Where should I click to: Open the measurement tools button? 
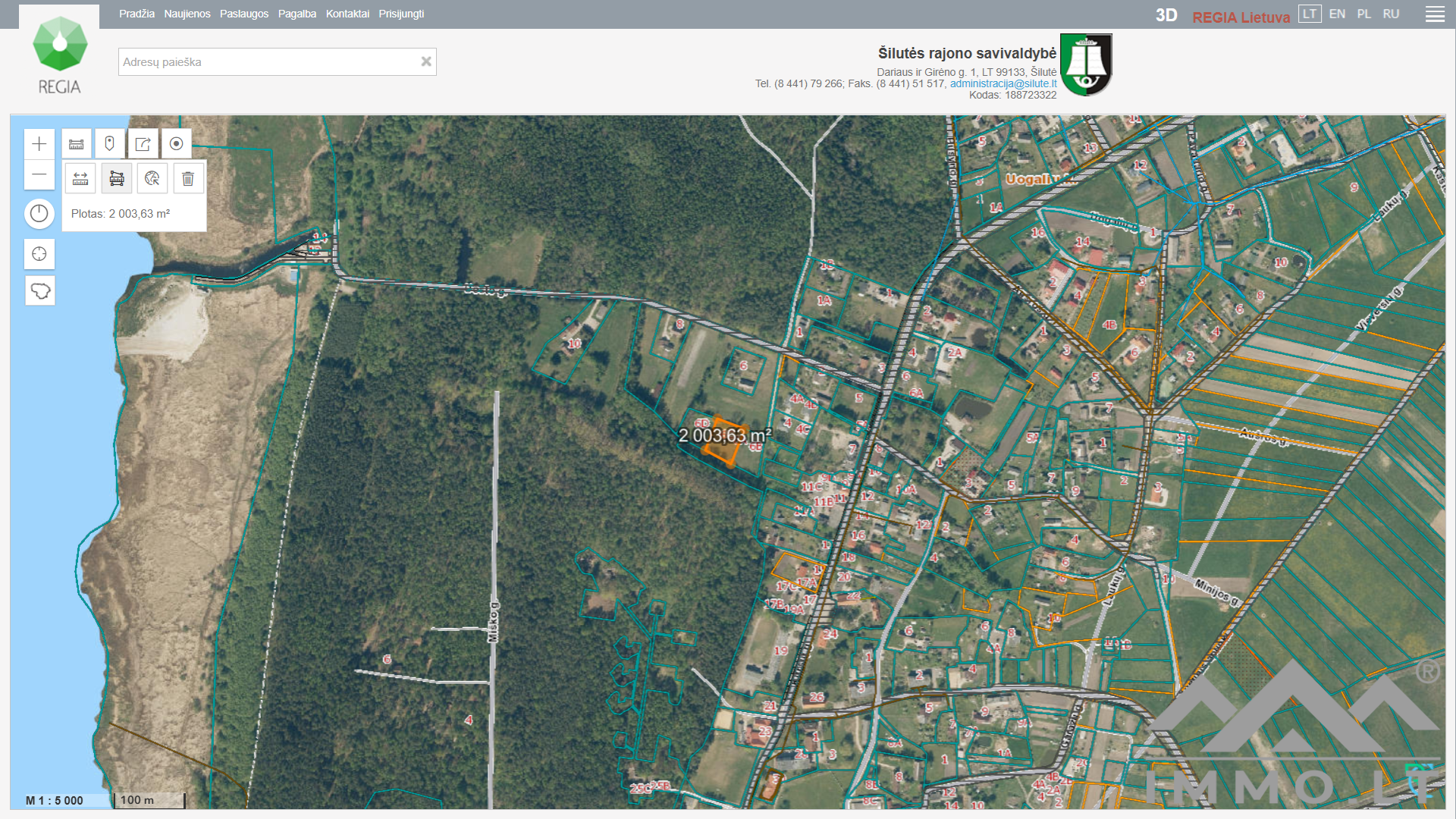77,144
